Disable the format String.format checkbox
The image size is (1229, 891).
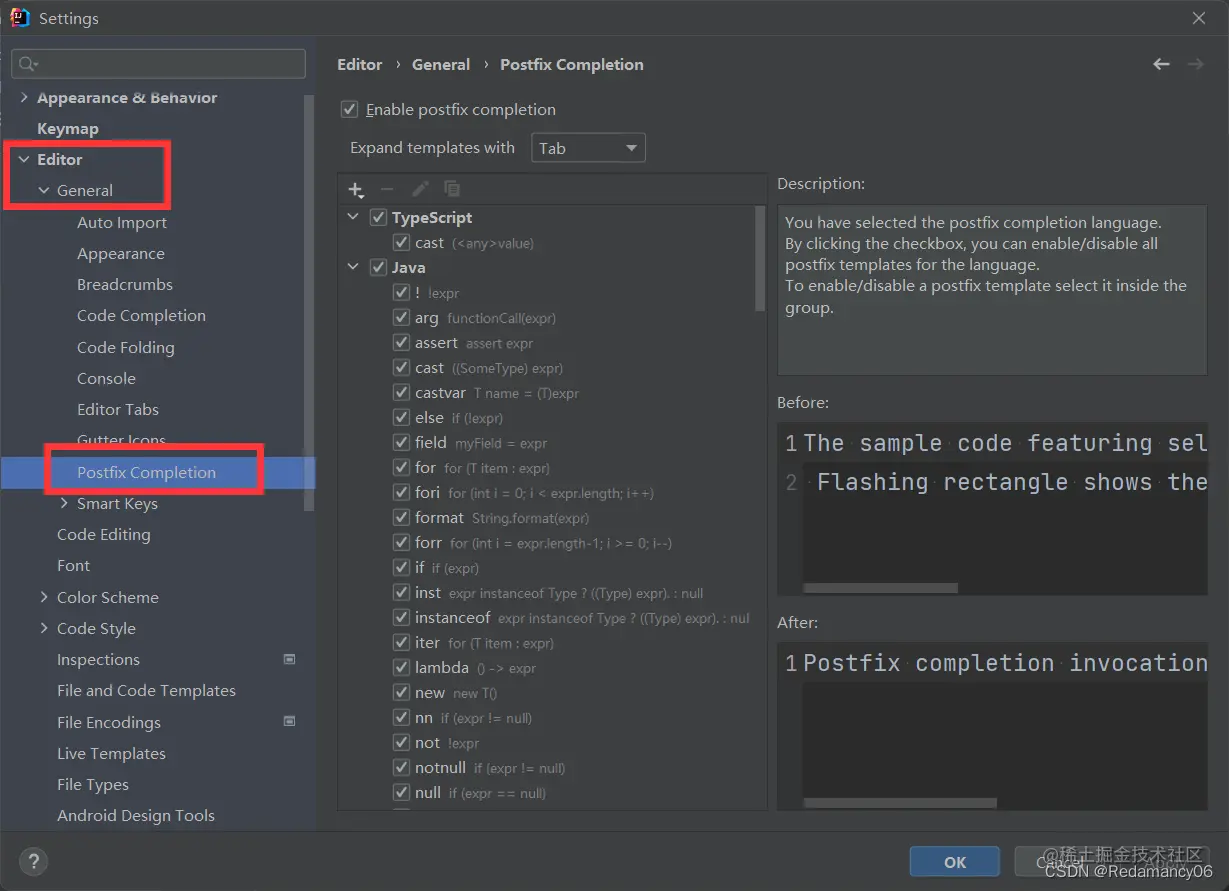pyautogui.click(x=401, y=517)
